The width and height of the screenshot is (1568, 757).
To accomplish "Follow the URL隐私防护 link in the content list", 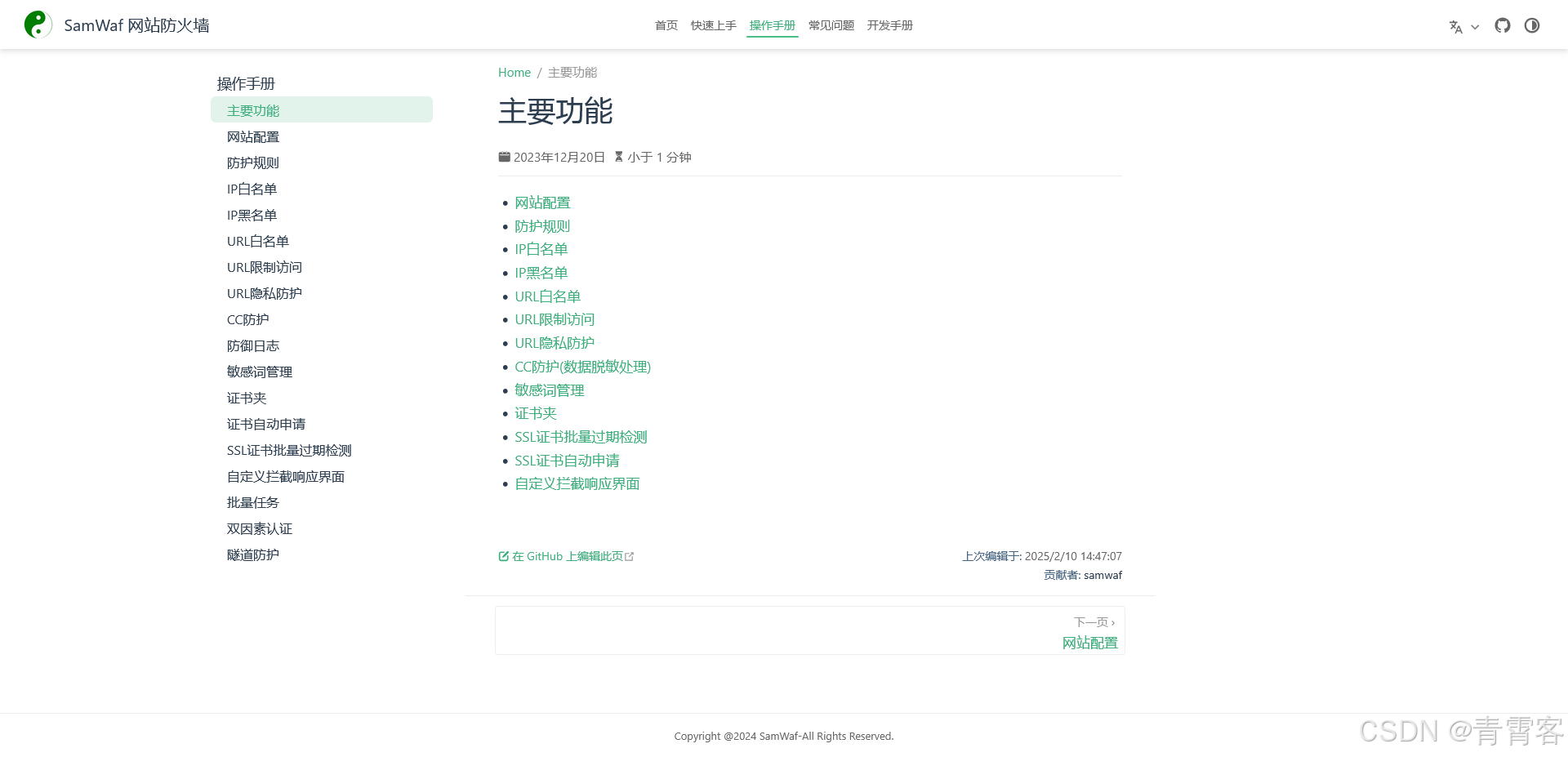I will pyautogui.click(x=555, y=343).
